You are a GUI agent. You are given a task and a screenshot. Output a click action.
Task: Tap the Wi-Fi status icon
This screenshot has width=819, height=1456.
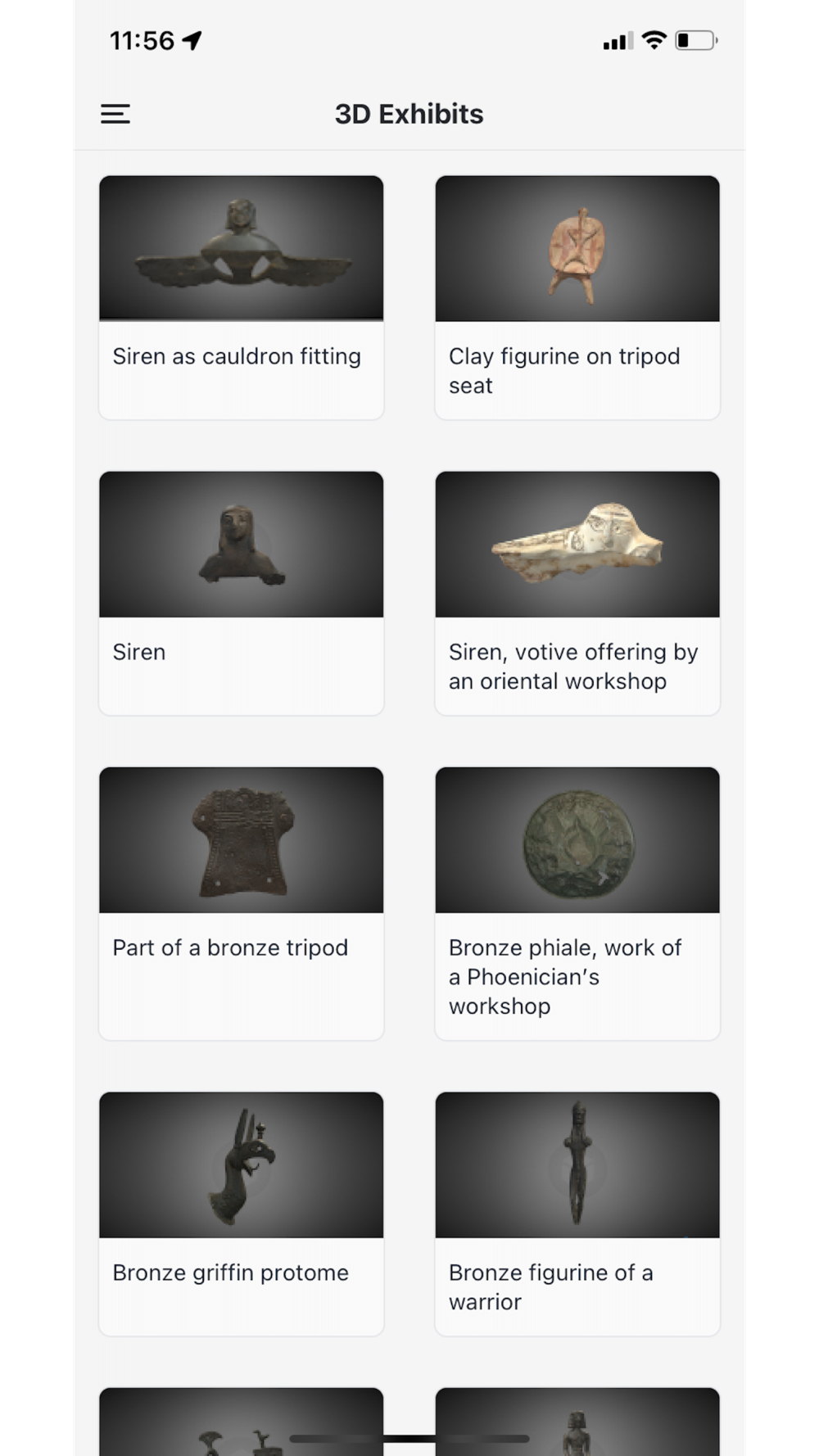[x=654, y=40]
